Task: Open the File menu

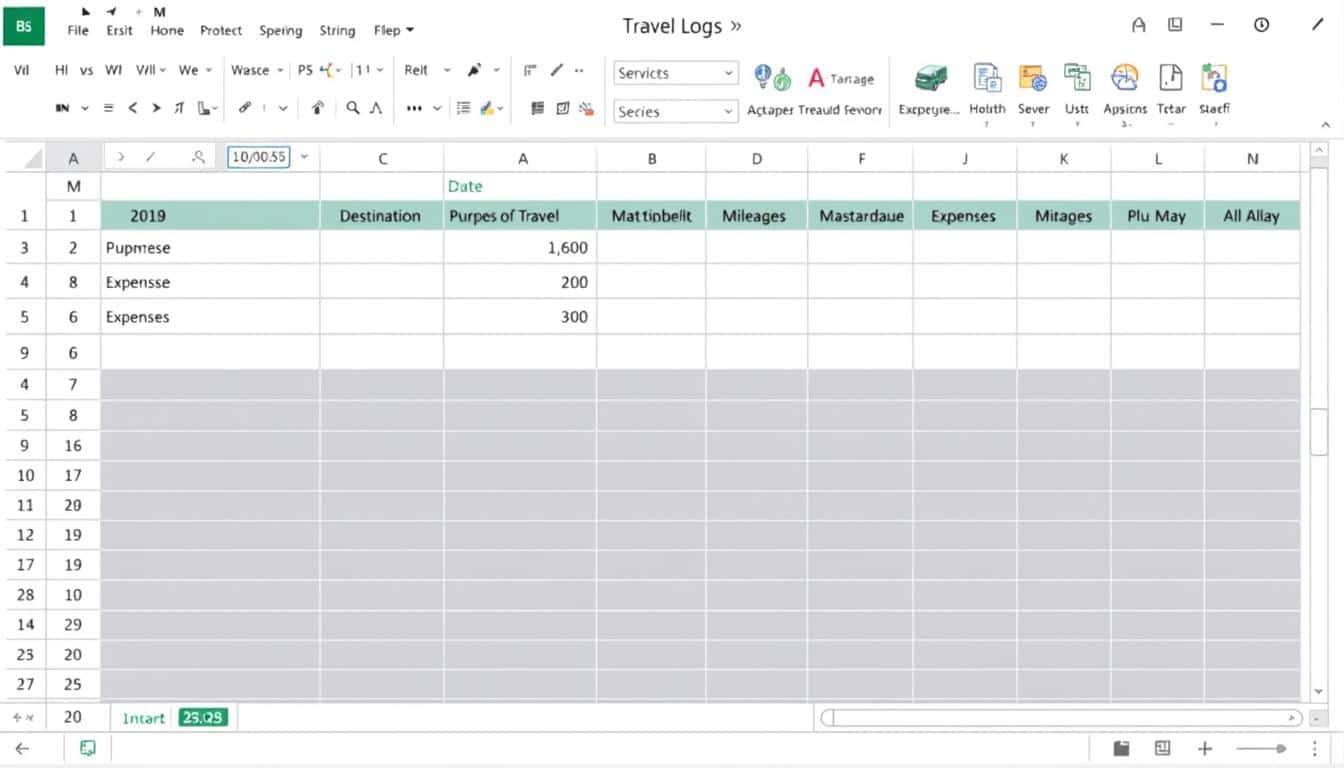Action: coord(78,30)
